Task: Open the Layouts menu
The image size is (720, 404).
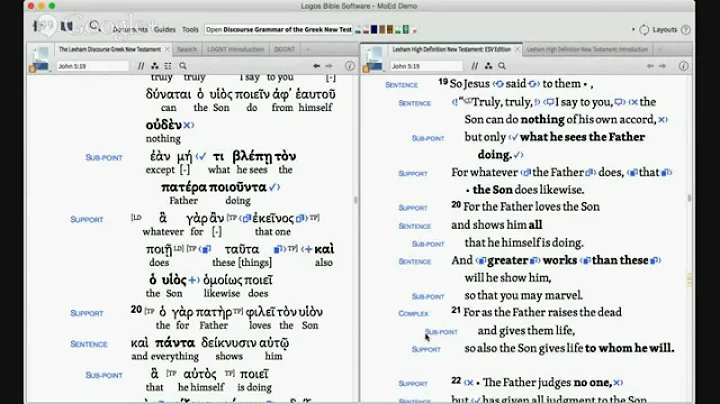Action: pyautogui.click(x=664, y=30)
